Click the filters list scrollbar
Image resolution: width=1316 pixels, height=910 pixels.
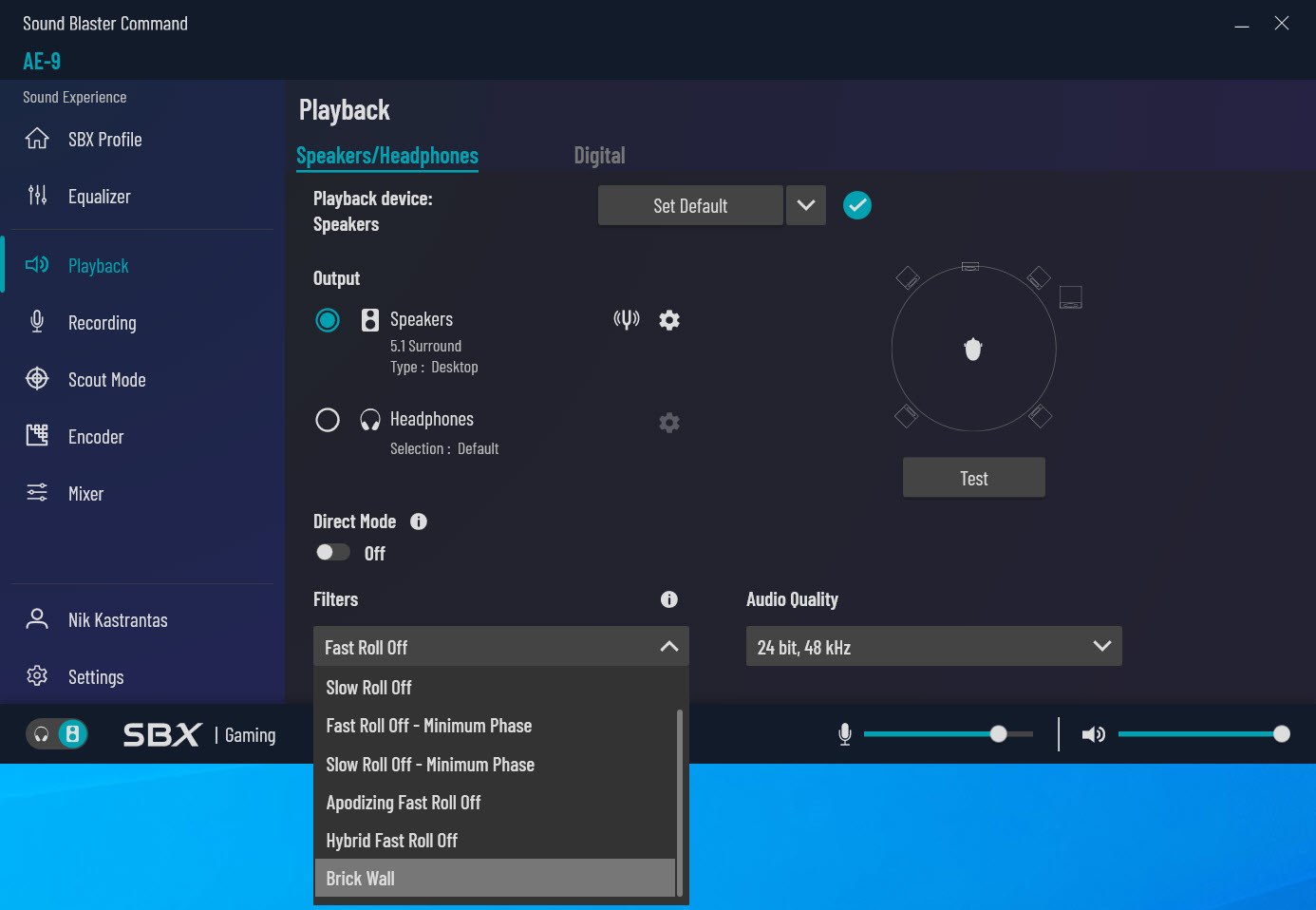[x=680, y=803]
